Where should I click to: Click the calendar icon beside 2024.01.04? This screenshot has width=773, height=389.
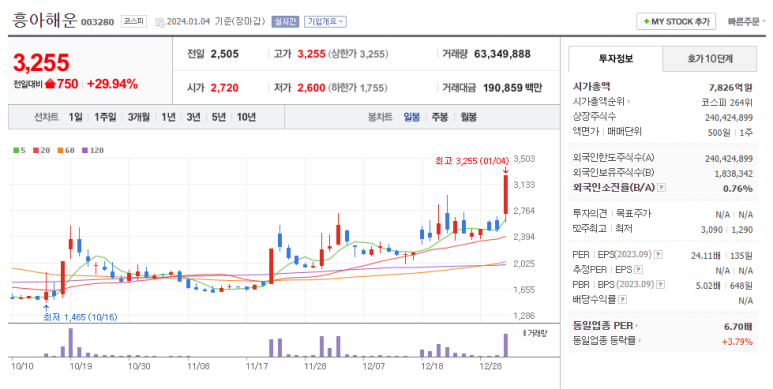coord(160,22)
